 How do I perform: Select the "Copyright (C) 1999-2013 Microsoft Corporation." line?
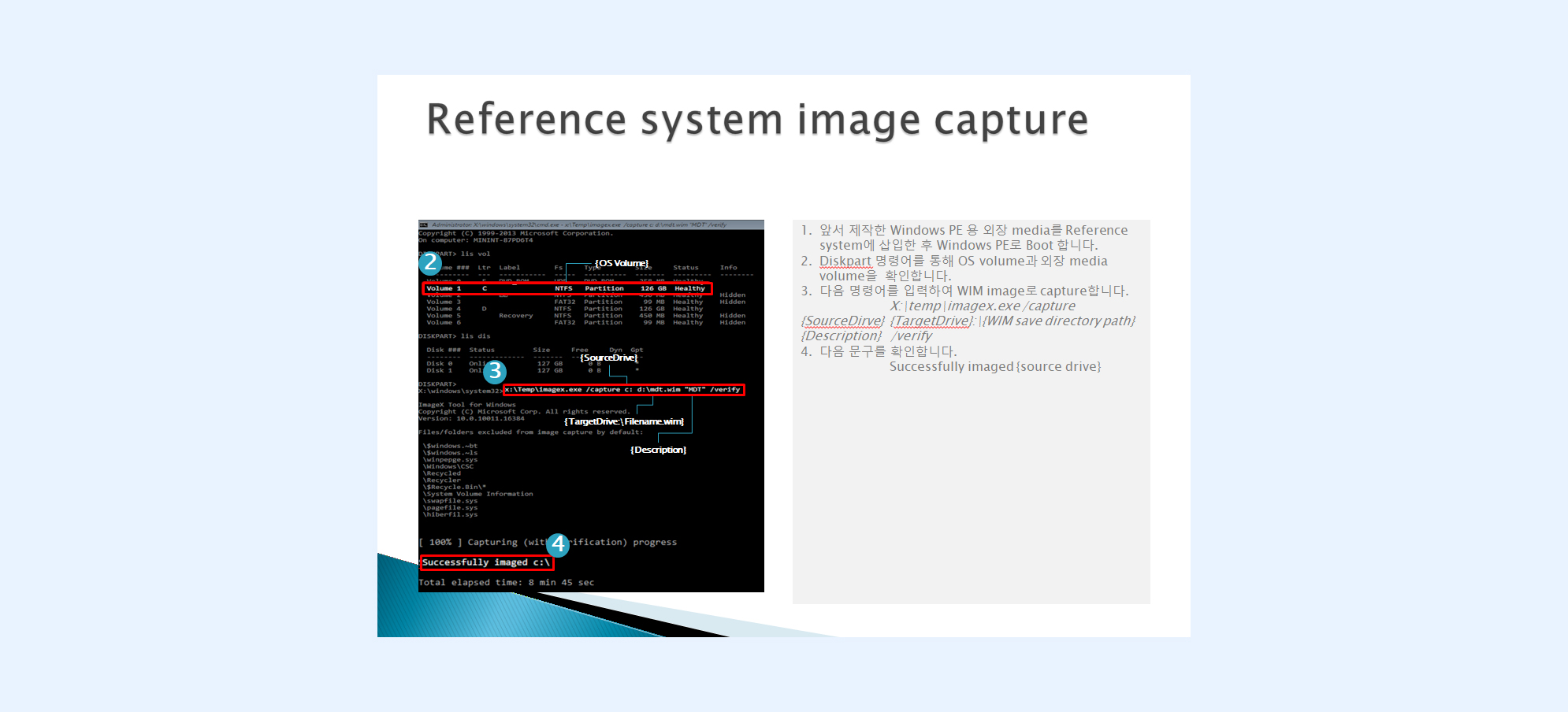[515, 233]
